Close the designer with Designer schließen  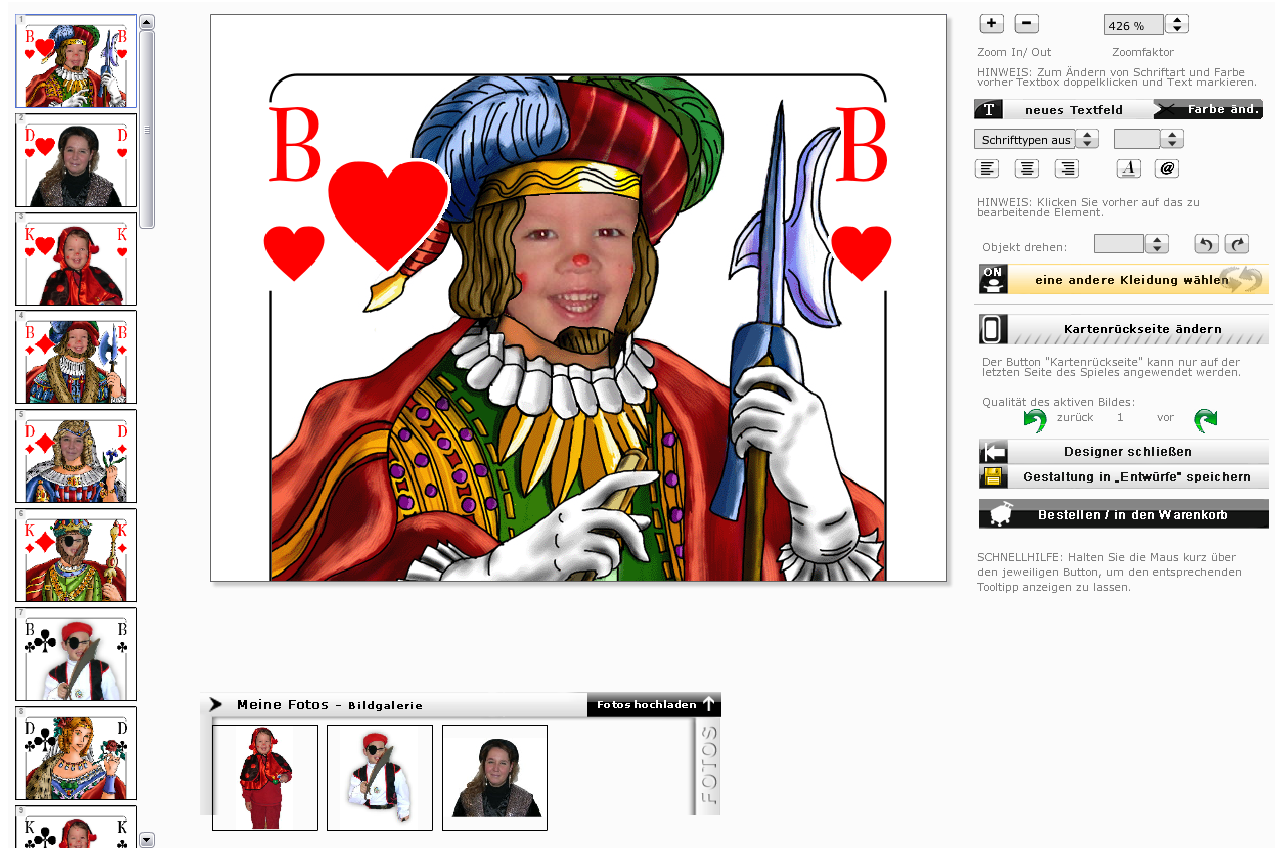click(1124, 452)
